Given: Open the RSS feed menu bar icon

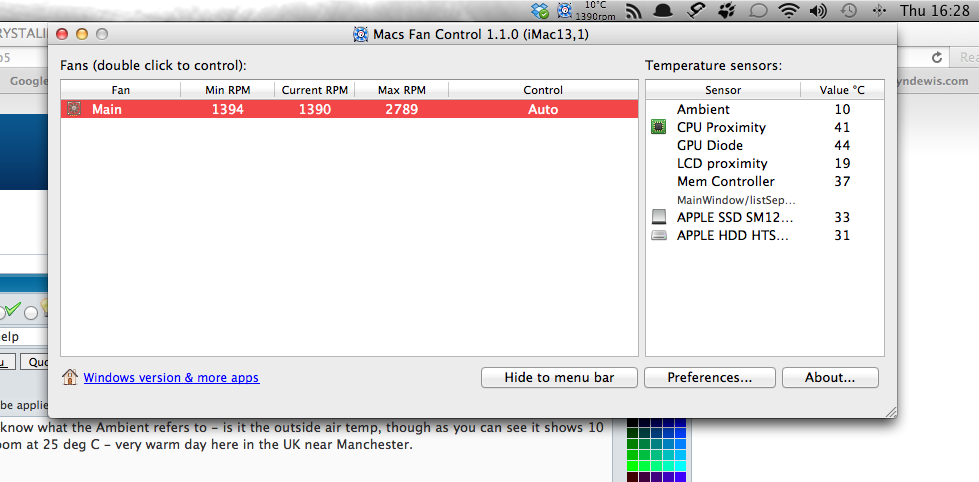Looking at the screenshot, I should pos(634,11).
